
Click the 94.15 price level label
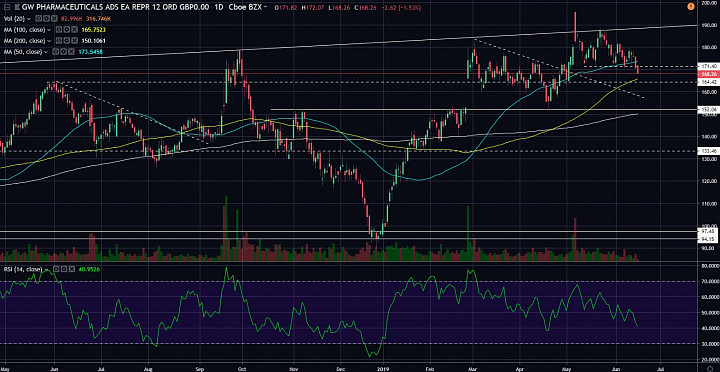coord(708,238)
